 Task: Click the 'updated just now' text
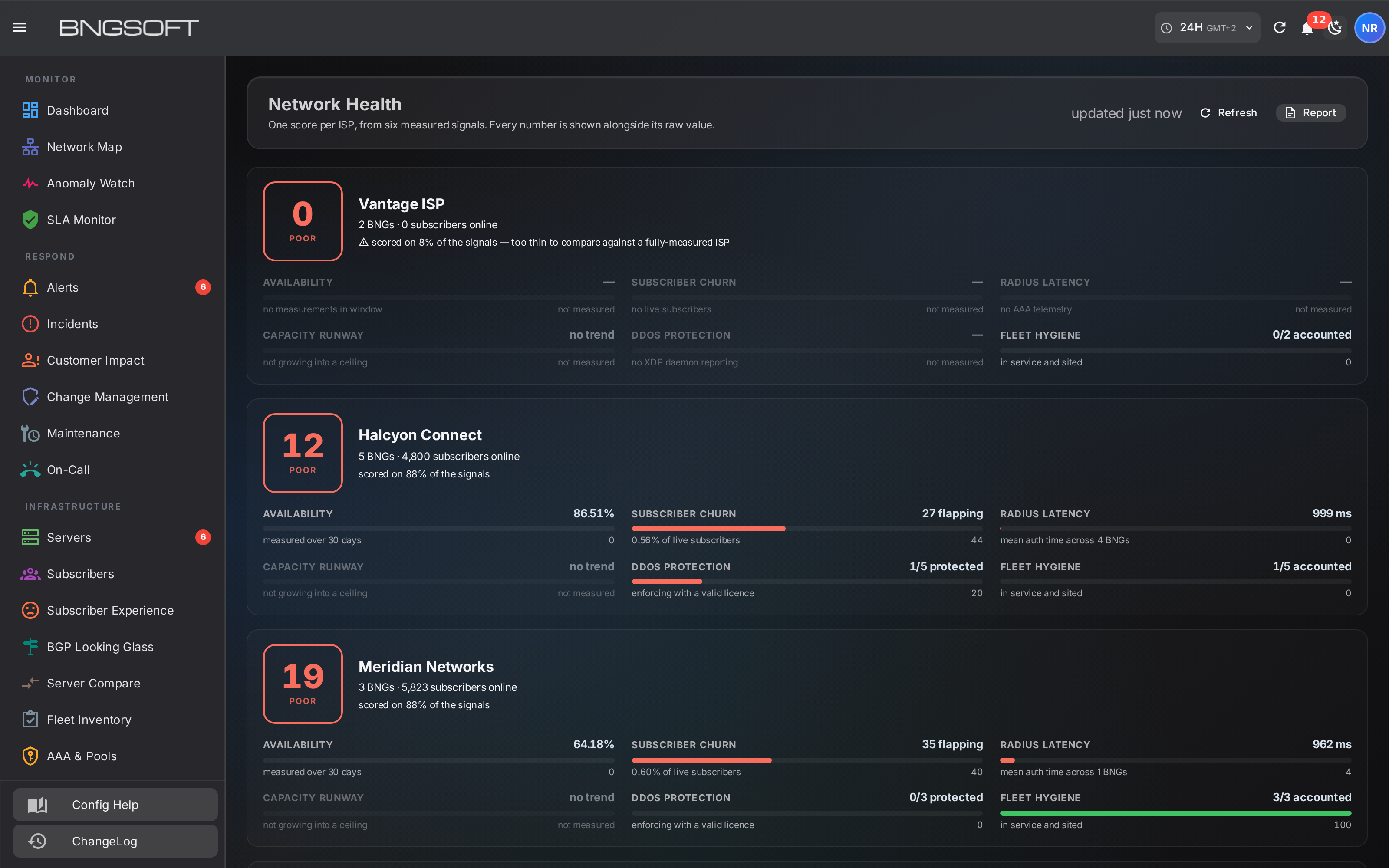(1126, 113)
